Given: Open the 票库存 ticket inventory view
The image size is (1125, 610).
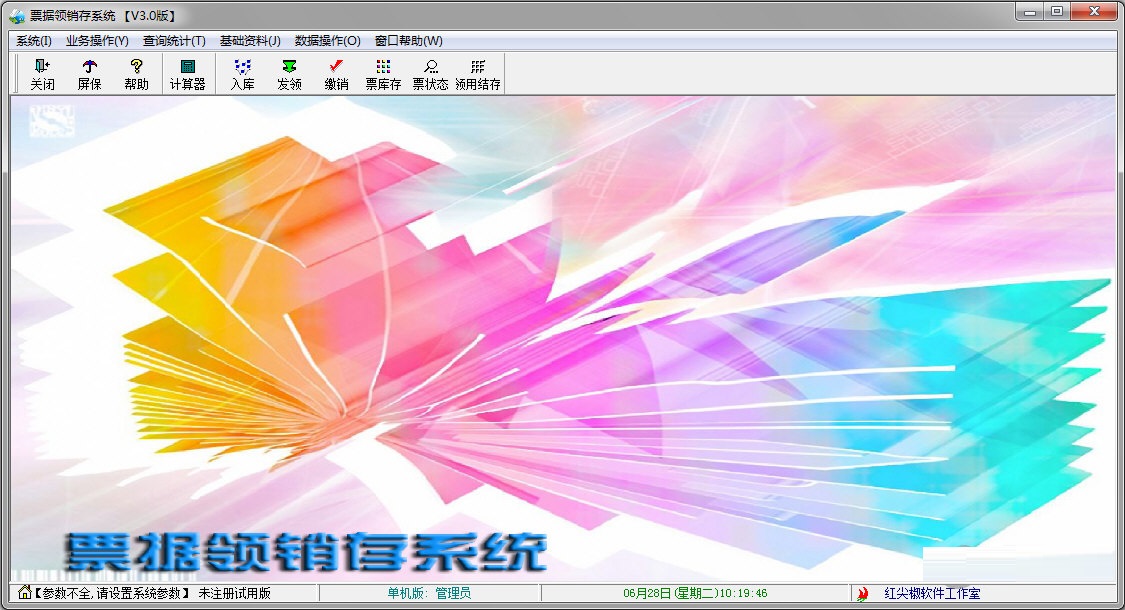Looking at the screenshot, I should pos(382,72).
